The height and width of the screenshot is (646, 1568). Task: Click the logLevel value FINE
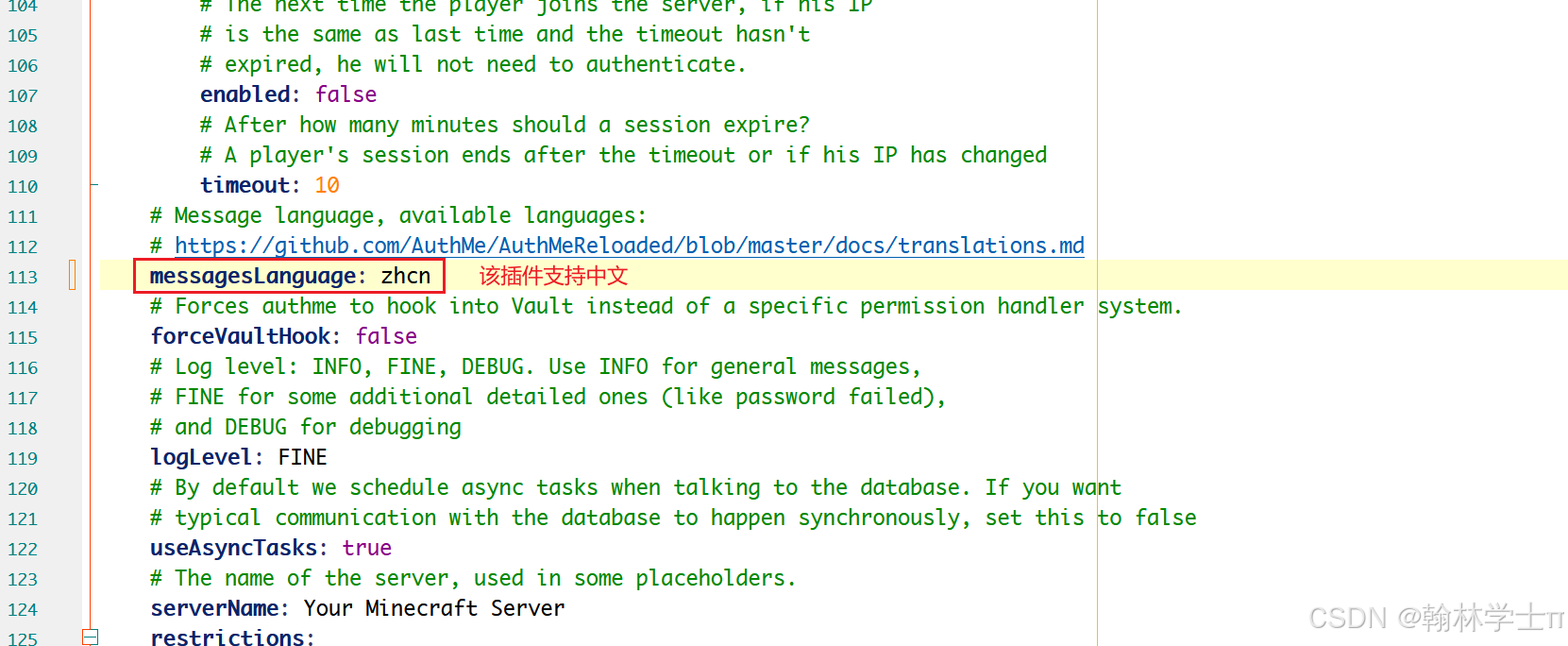coord(302,457)
